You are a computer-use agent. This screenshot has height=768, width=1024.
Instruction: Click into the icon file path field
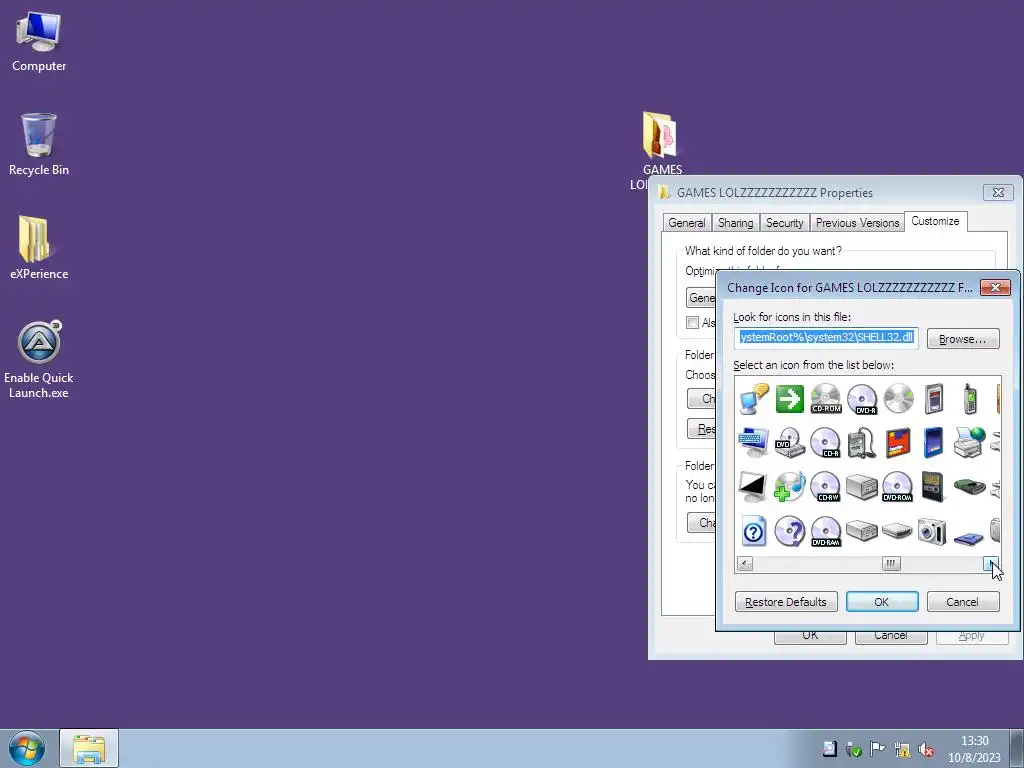tap(826, 338)
